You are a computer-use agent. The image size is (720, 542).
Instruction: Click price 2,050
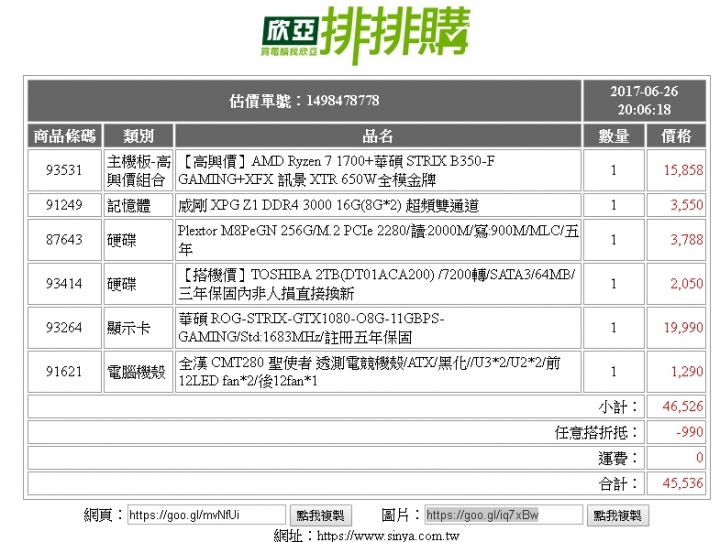pos(686,284)
